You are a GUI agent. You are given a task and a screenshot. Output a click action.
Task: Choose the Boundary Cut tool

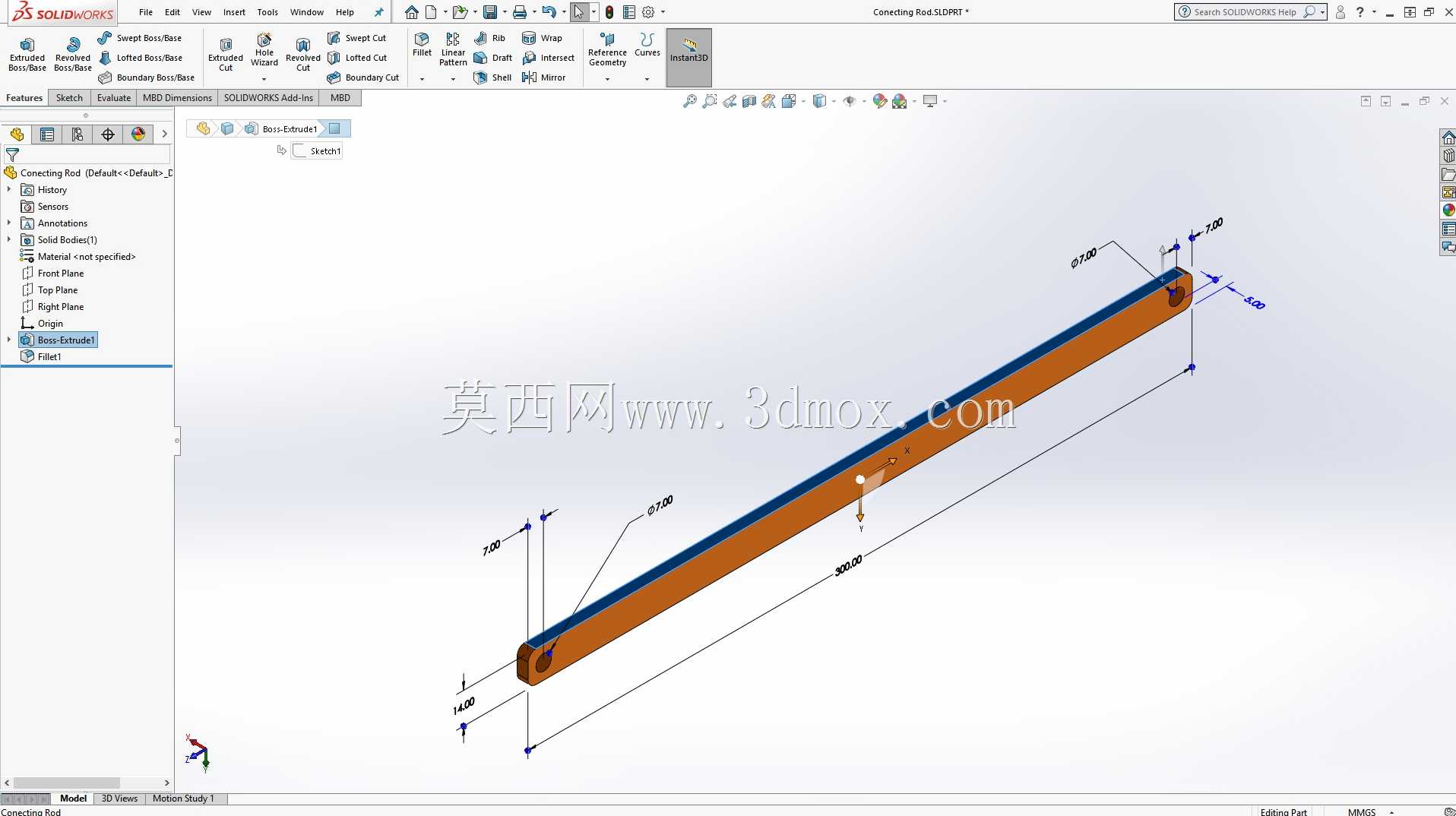pyautogui.click(x=363, y=77)
